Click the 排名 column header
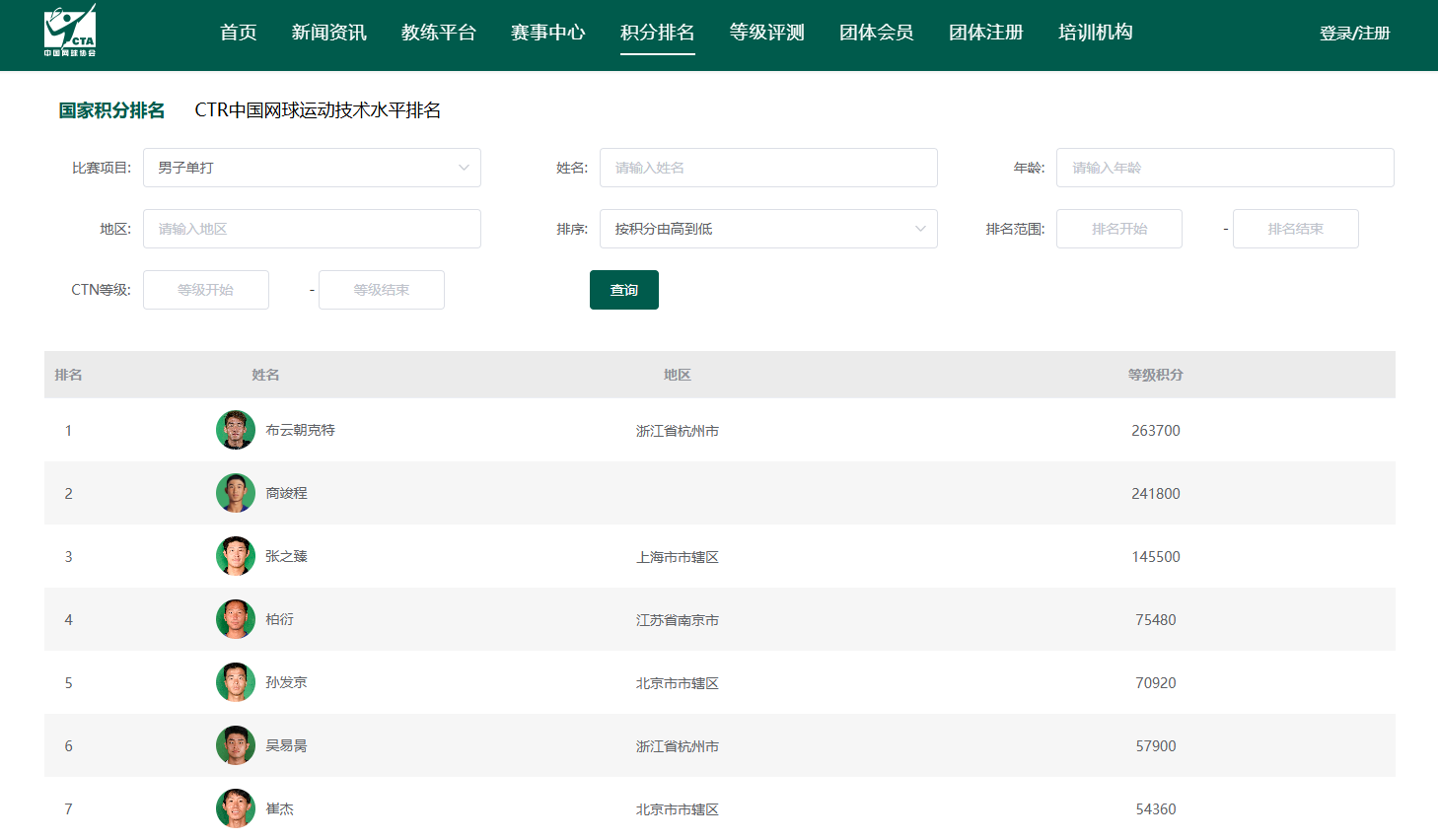Screen dimensions: 1438x840 68,375
